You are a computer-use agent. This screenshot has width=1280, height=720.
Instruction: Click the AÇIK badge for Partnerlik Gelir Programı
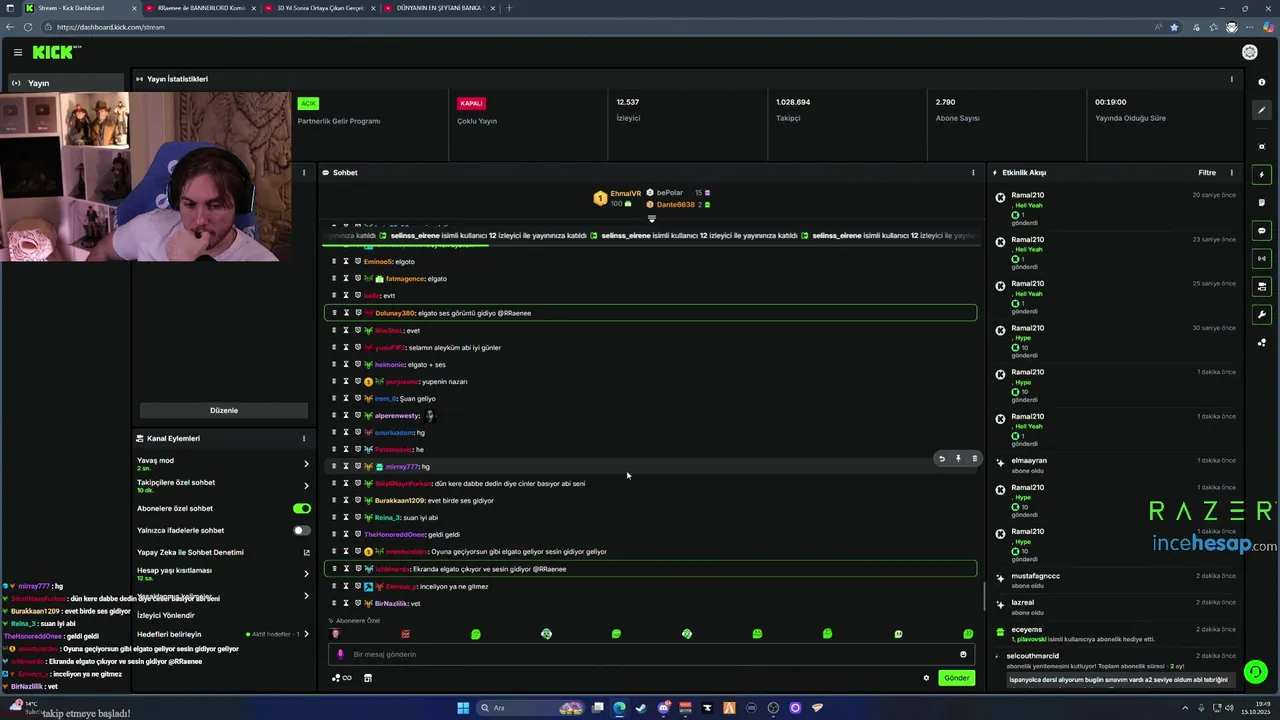(308, 103)
